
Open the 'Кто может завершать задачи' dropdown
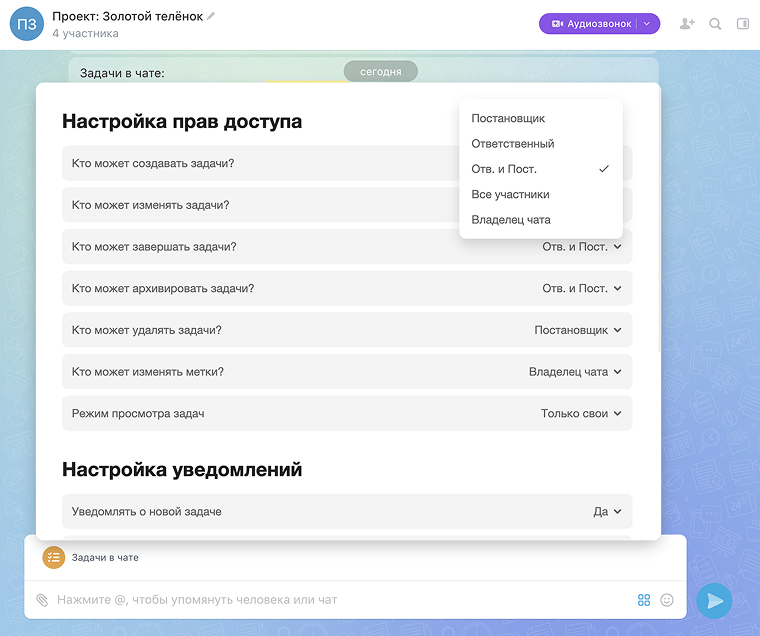coord(582,247)
